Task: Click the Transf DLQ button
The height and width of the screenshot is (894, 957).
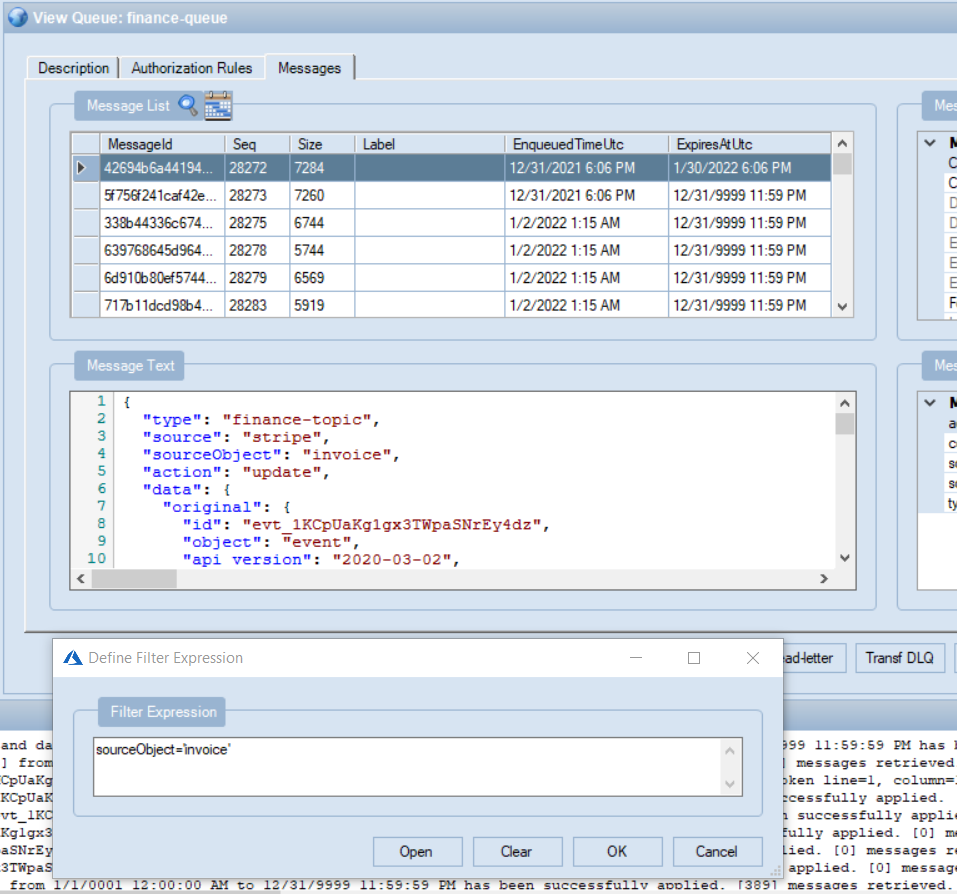Action: click(x=899, y=657)
